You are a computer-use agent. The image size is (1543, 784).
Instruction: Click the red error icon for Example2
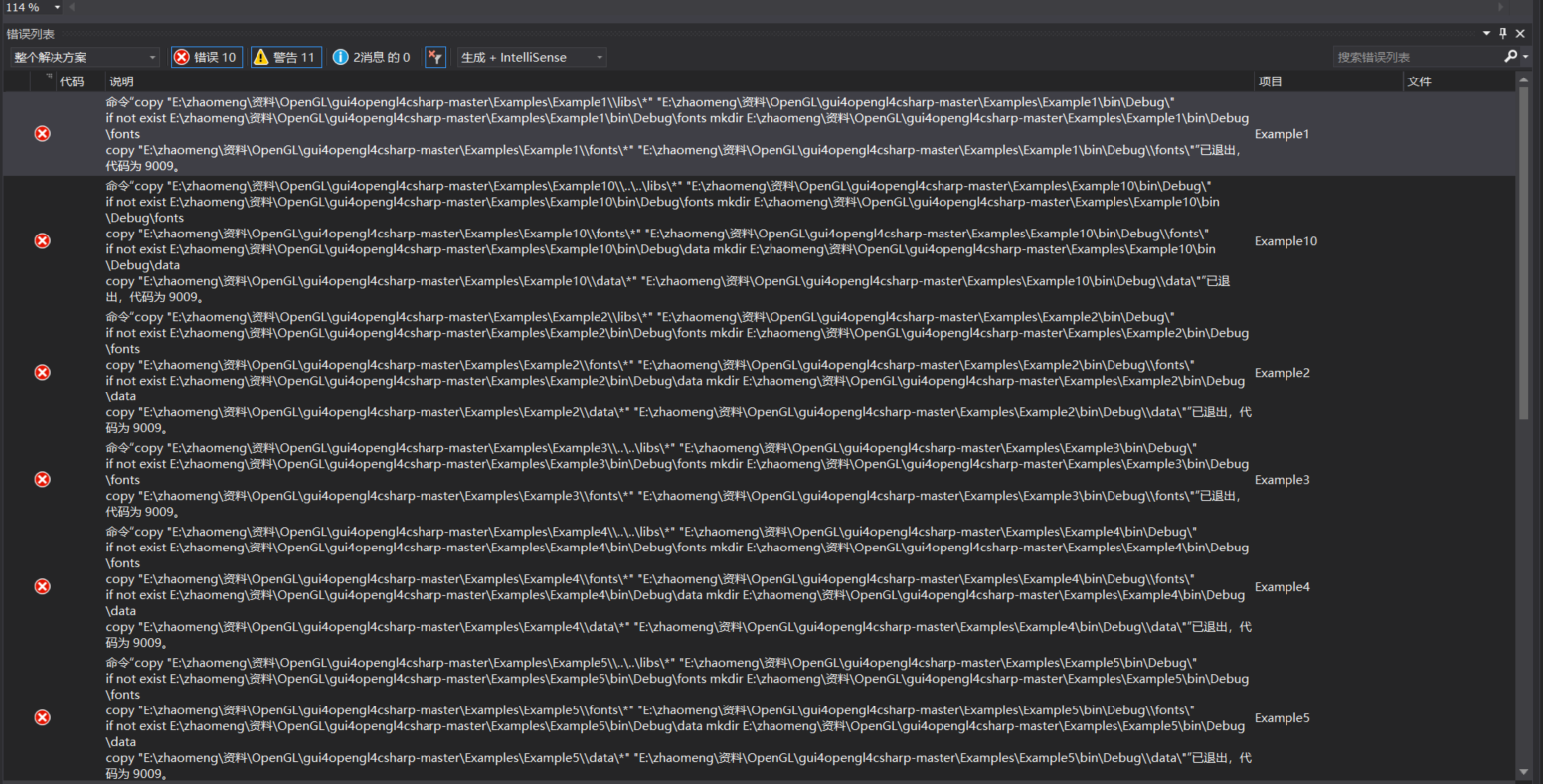coord(42,372)
